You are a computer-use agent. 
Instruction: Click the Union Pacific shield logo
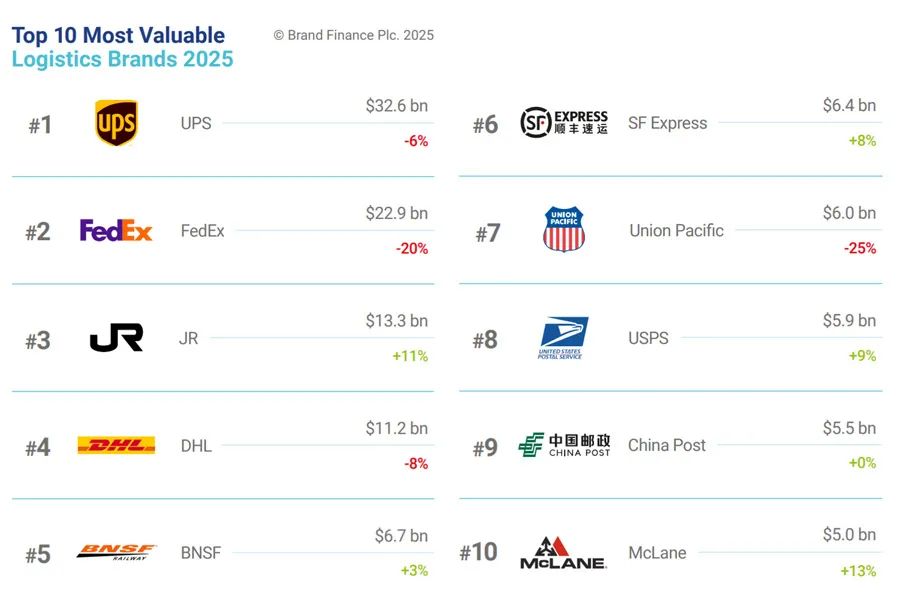(564, 229)
